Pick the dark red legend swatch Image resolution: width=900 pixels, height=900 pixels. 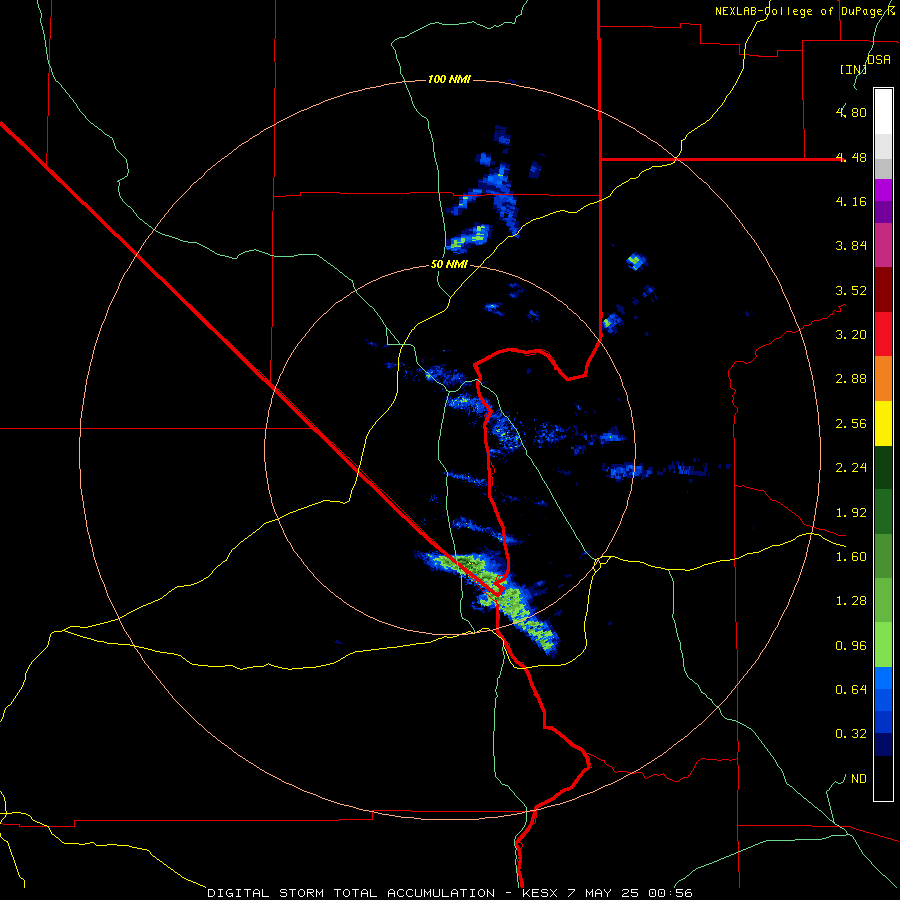click(x=883, y=289)
